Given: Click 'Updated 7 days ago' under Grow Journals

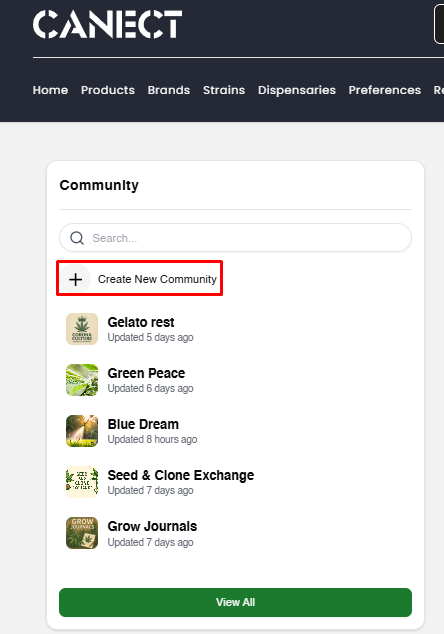Looking at the screenshot, I should [x=150, y=542].
